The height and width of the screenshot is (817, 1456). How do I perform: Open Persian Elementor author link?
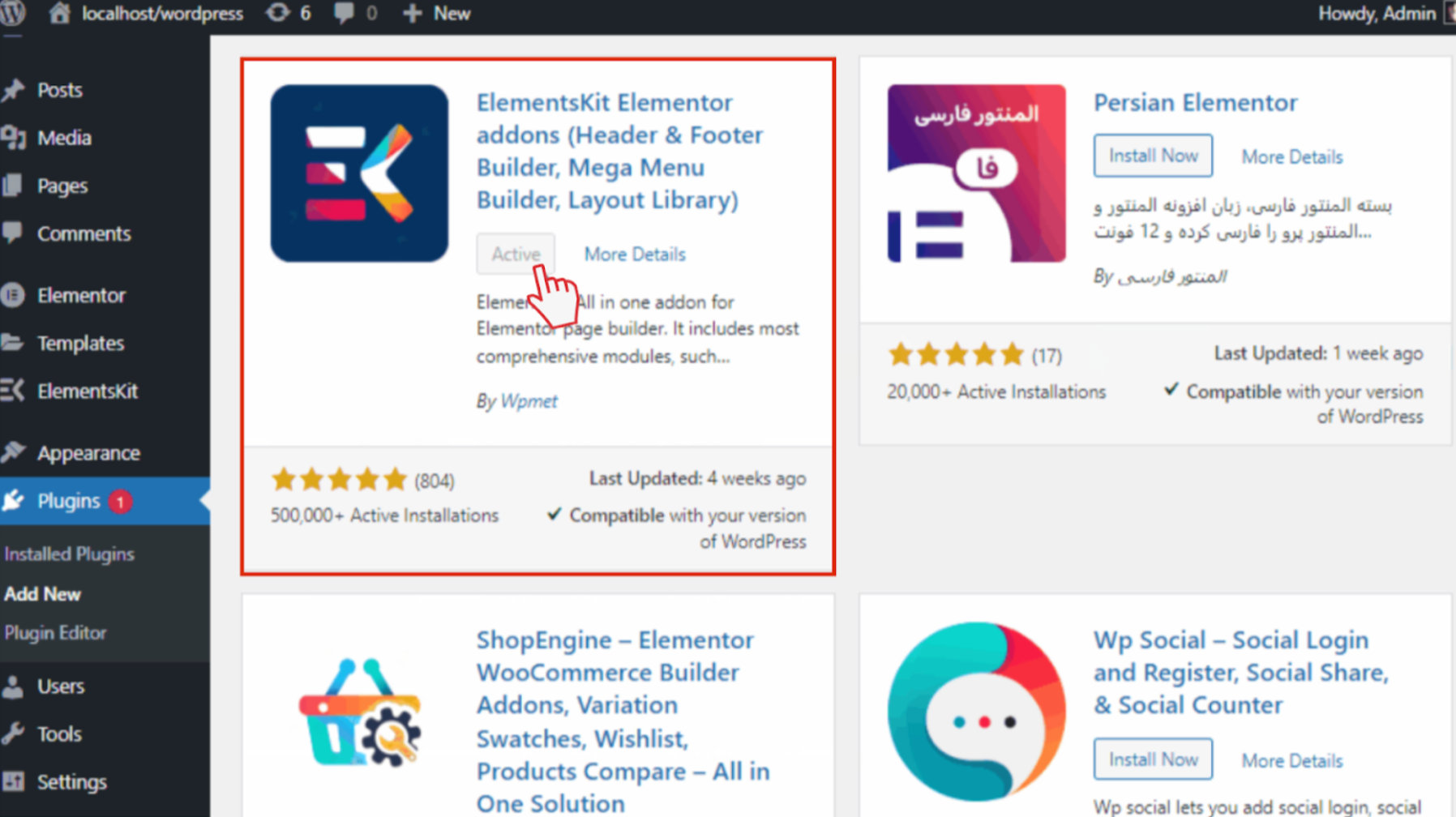click(x=1171, y=277)
